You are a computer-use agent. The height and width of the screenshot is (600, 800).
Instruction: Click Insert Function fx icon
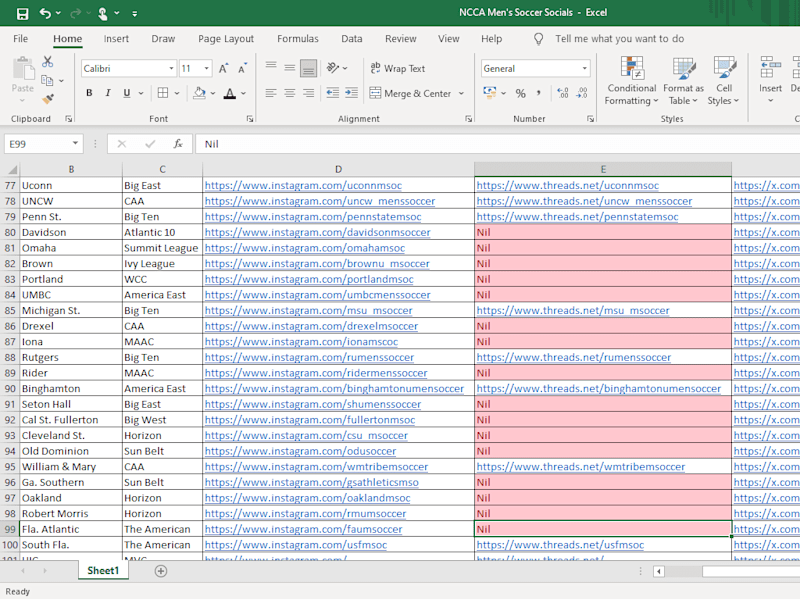pos(178,144)
